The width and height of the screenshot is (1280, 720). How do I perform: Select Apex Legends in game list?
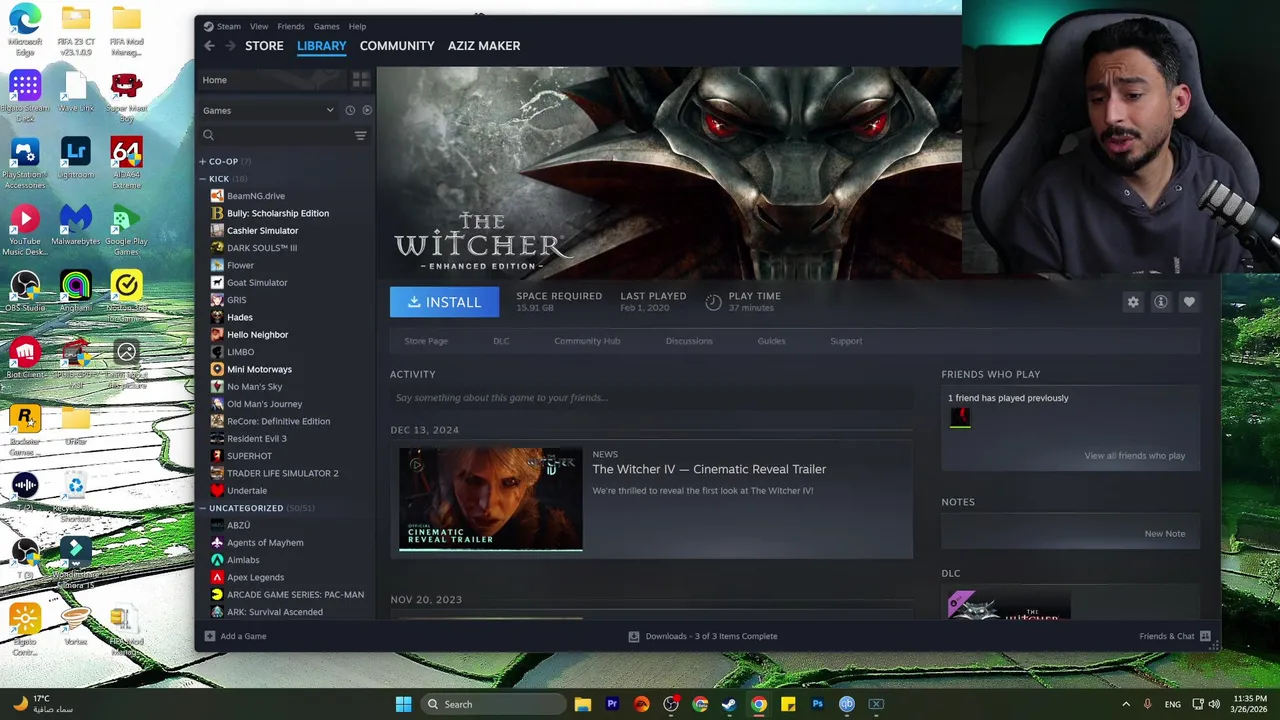[x=255, y=577]
